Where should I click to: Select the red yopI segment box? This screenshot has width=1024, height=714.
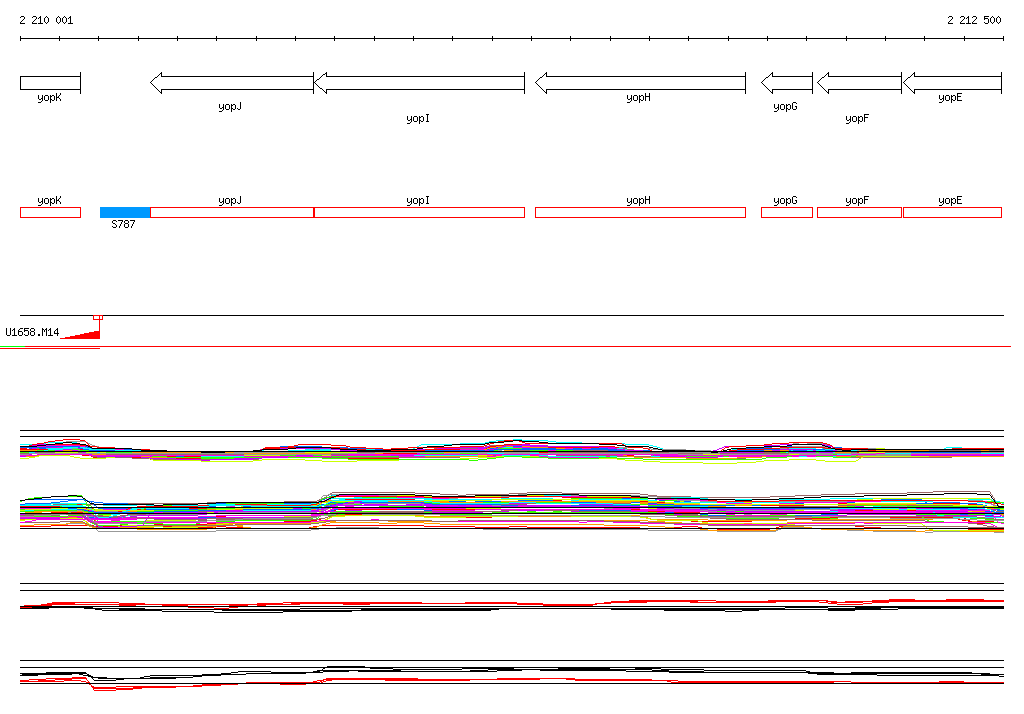click(419, 212)
